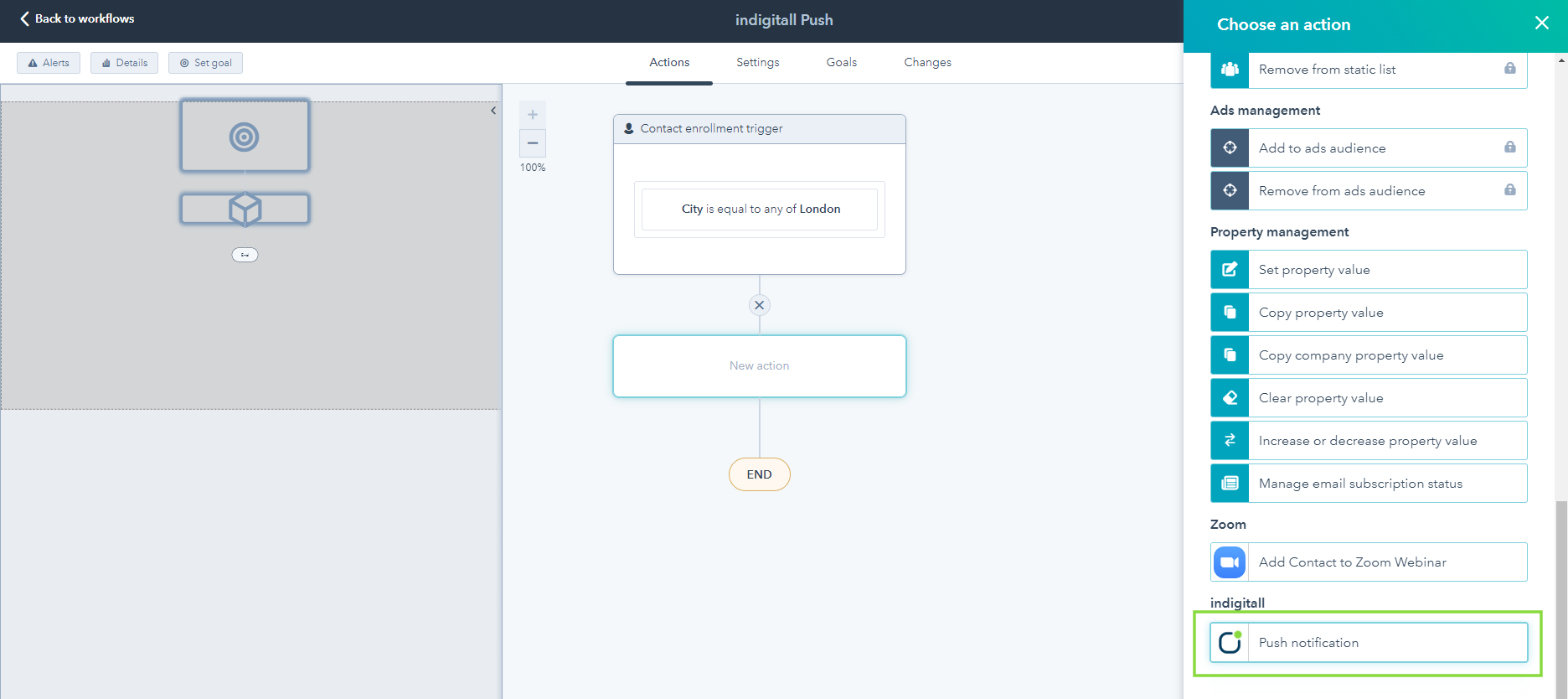Open the Alerts button

click(49, 63)
